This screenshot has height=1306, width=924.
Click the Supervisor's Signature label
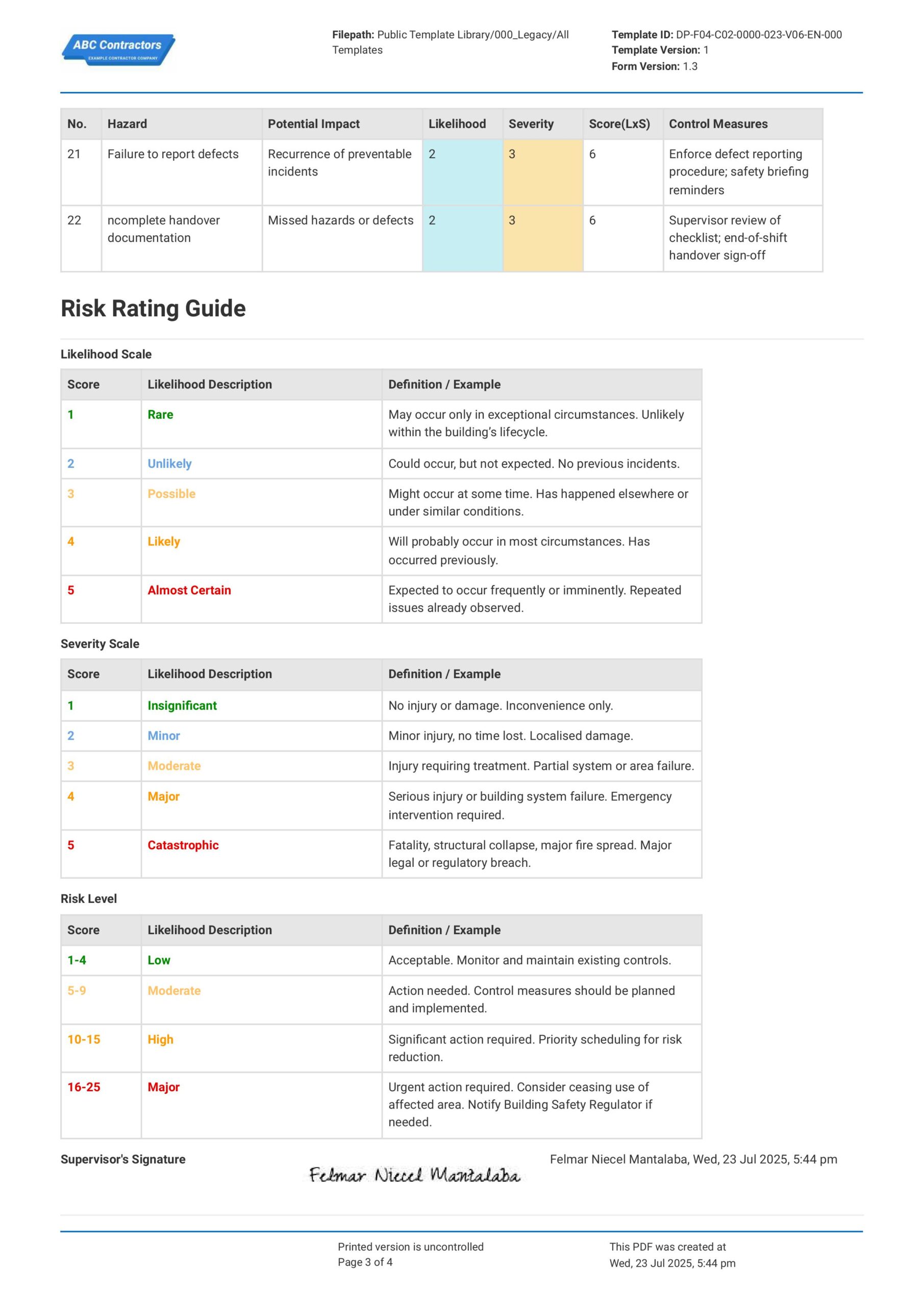123,1159
